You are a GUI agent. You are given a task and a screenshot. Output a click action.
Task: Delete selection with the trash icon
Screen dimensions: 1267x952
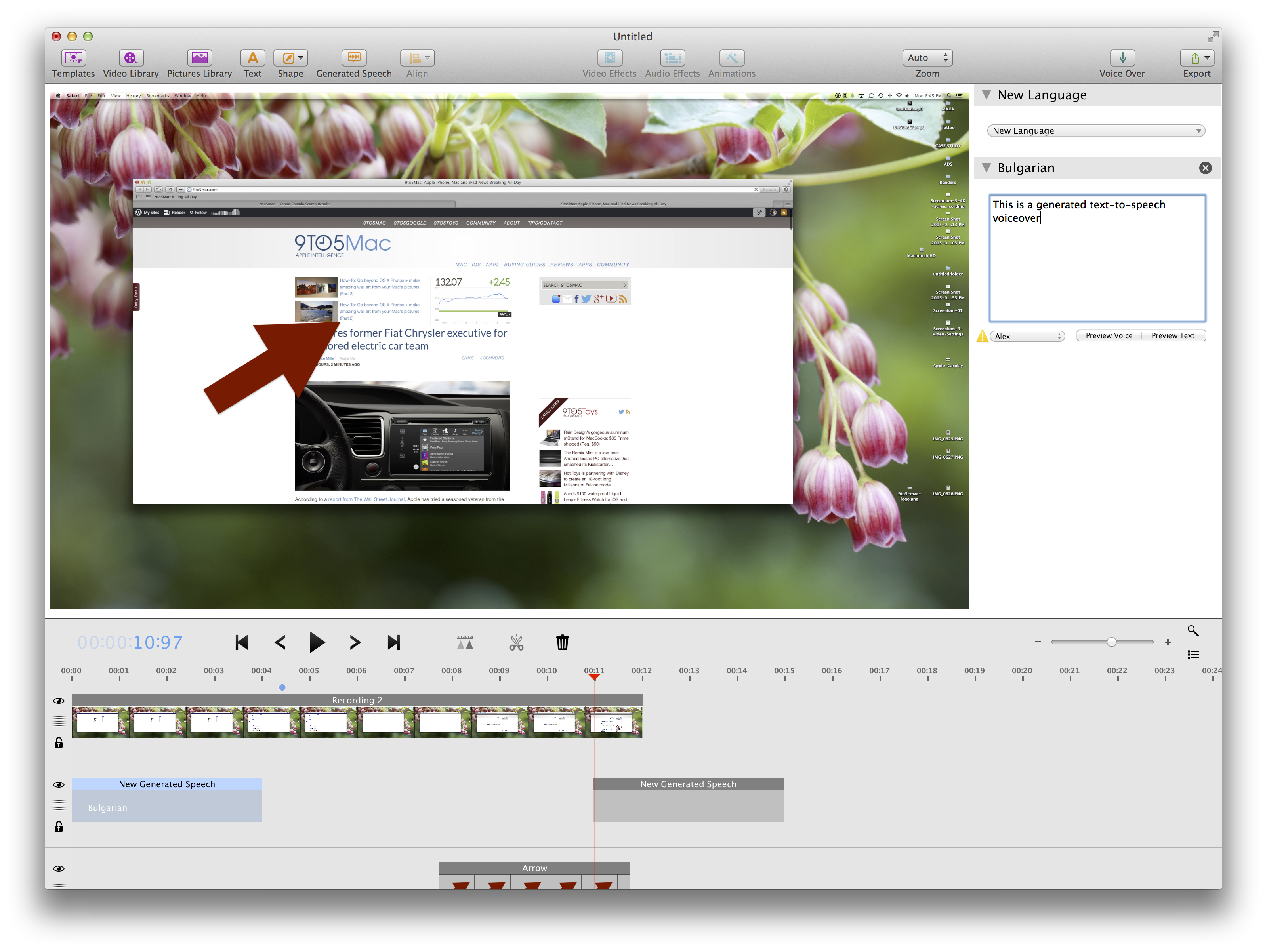[x=562, y=642]
